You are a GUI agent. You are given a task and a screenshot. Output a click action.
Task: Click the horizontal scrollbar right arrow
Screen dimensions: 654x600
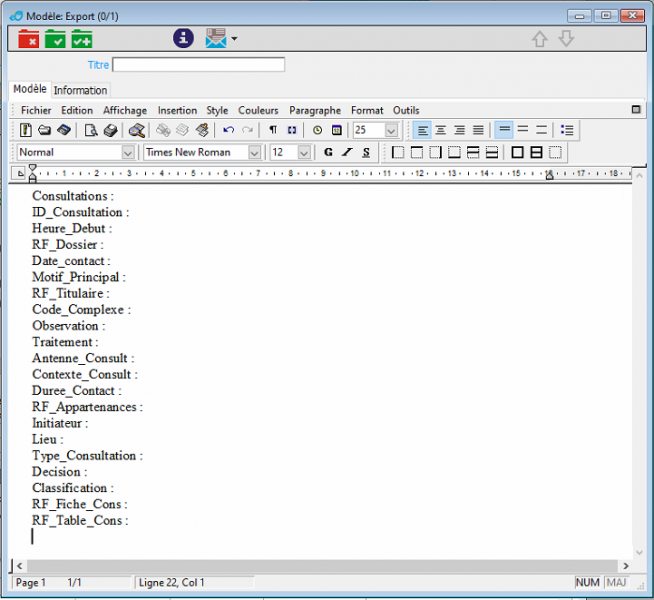click(626, 566)
